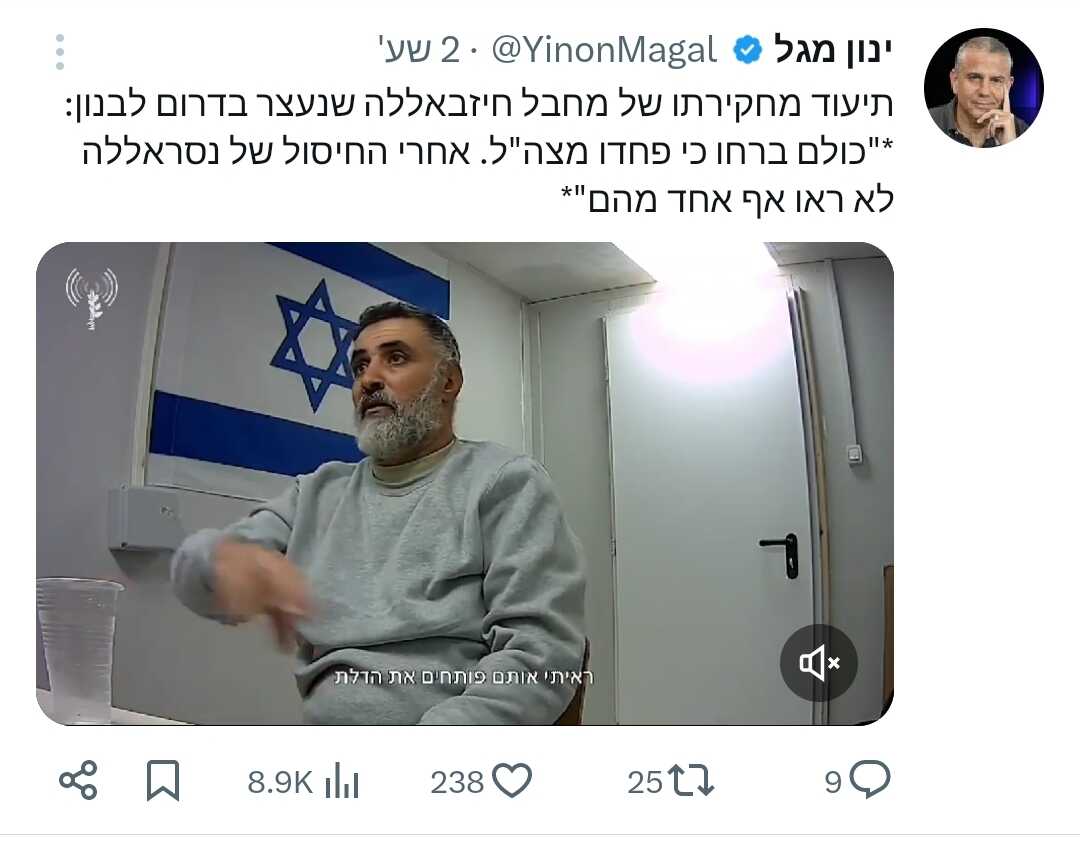1080x842 pixels.
Task: Click the 238 likes count
Action: click(x=457, y=783)
